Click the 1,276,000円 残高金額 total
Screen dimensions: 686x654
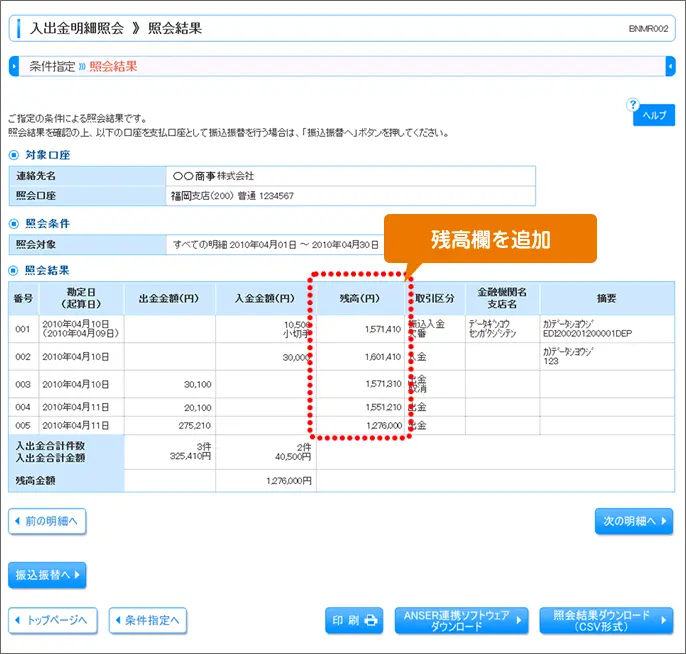(289, 481)
